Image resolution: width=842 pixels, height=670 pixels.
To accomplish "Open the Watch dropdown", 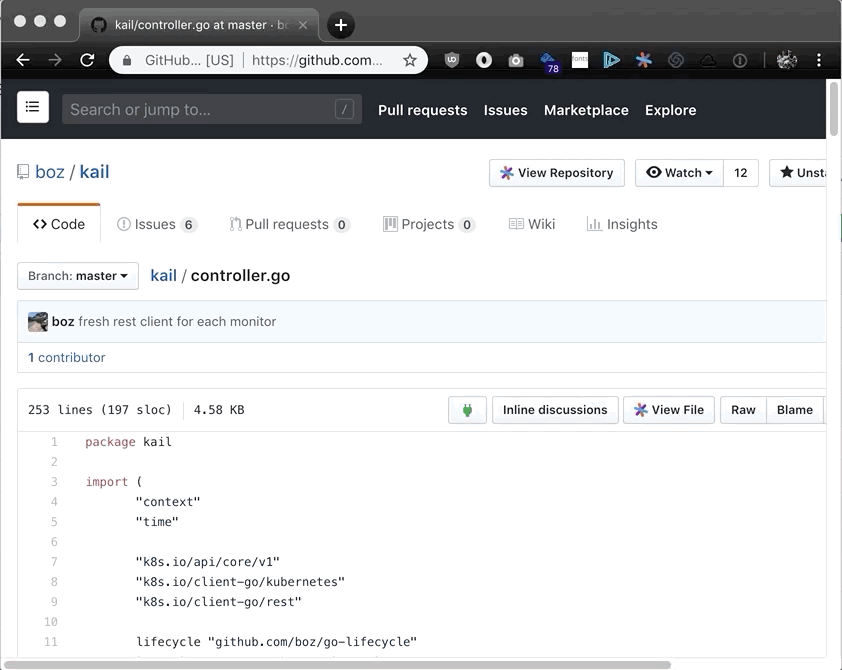I will tap(679, 173).
